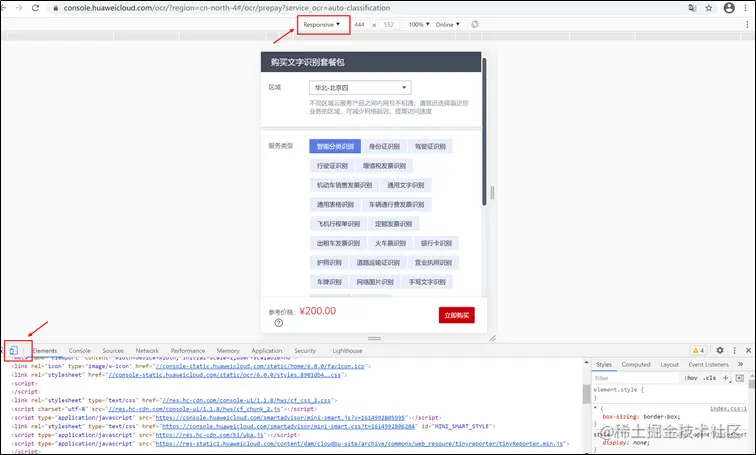This screenshot has height=455, width=756.
Task: Open the Chrome profile avatar
Action: (x=729, y=8)
